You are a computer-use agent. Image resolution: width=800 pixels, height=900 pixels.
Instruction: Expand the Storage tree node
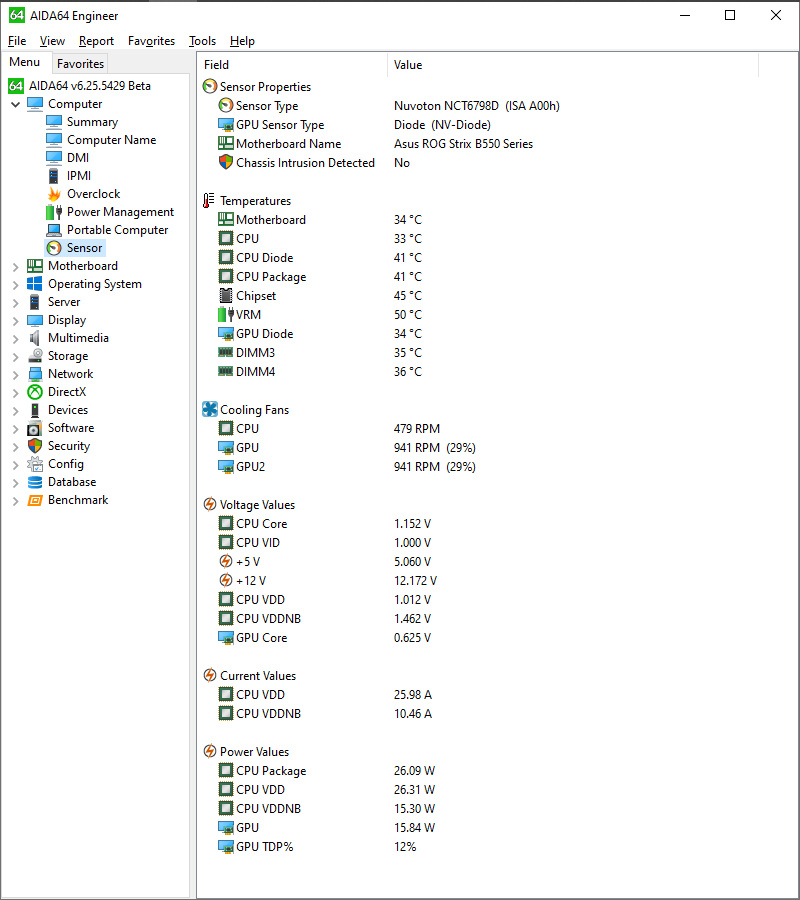tap(15, 356)
